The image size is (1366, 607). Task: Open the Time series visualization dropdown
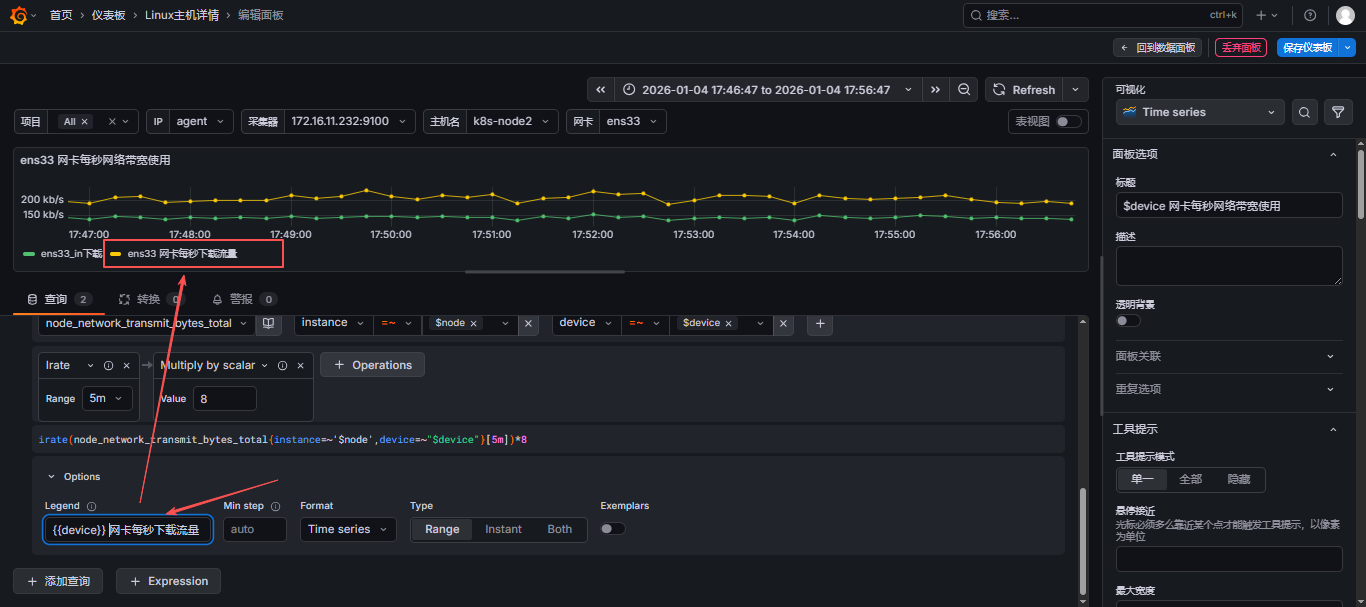(x=1199, y=113)
